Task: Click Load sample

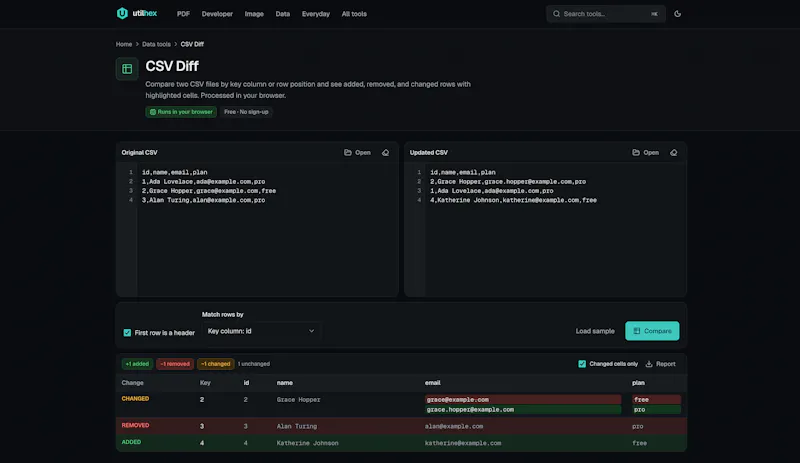Action: [x=595, y=331]
